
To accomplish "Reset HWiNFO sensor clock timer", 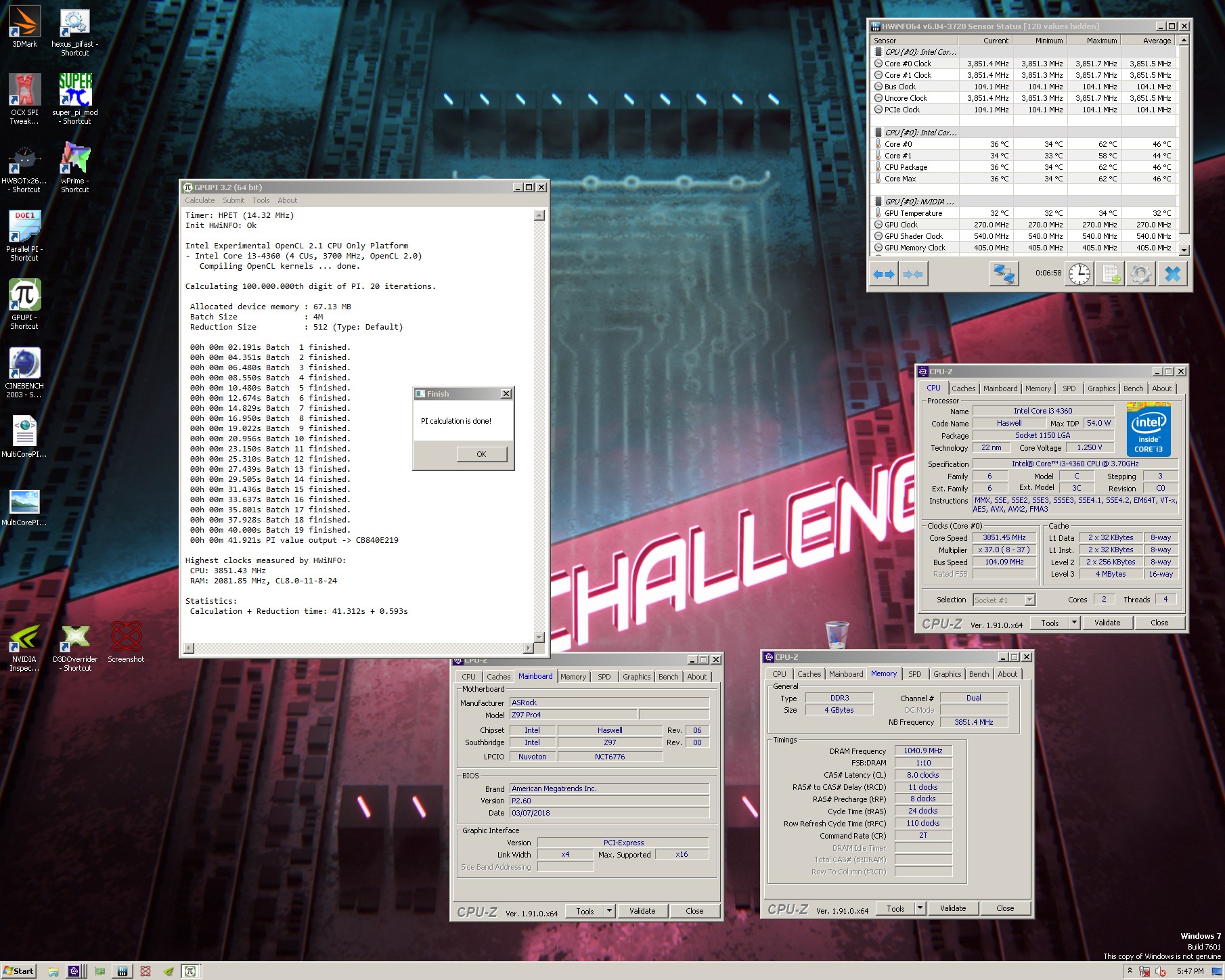I will coord(1079,274).
